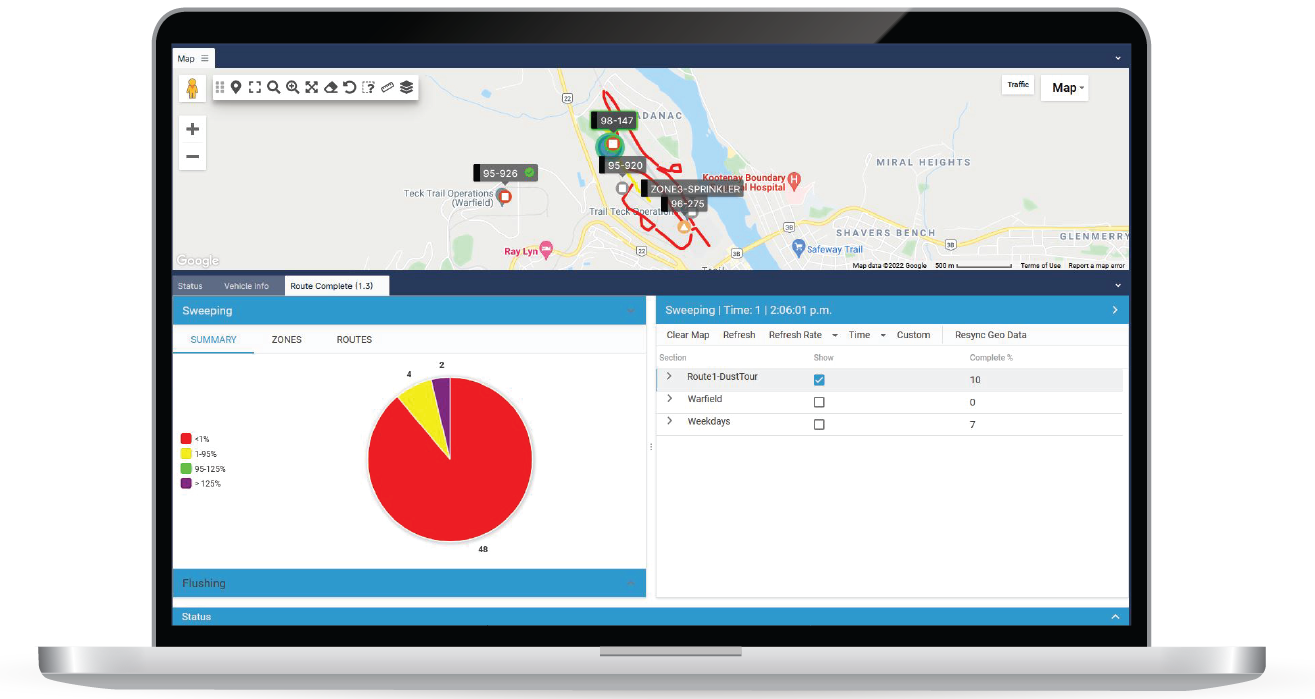Open the SUMMARY sub-tab
1315x699 pixels.
coord(214,340)
